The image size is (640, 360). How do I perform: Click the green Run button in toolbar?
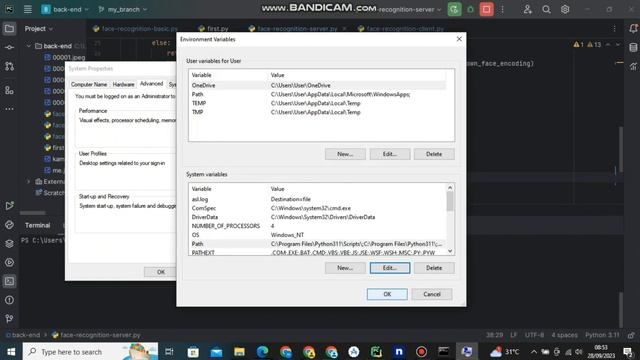(454, 9)
